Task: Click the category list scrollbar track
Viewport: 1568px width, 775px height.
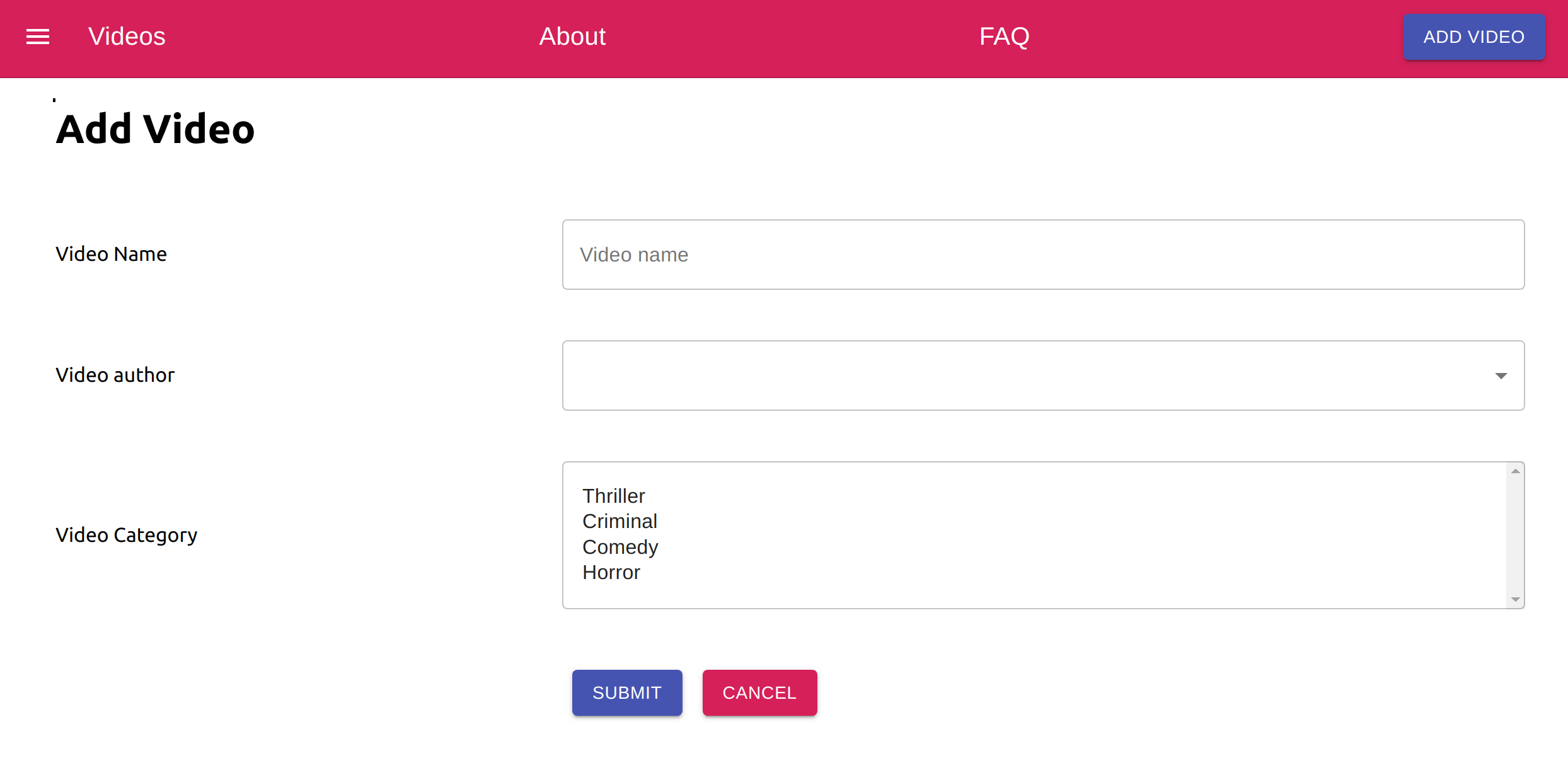Action: point(1515,536)
